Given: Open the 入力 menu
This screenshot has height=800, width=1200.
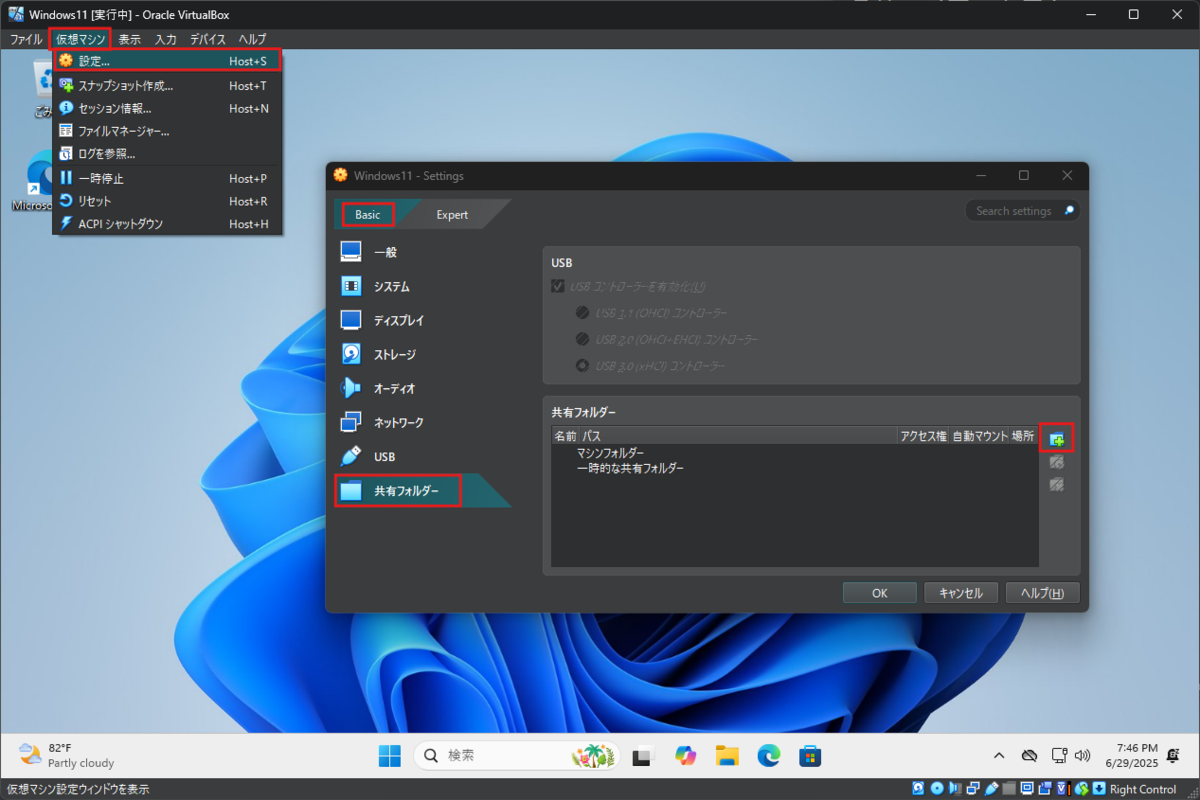Looking at the screenshot, I should 165,39.
